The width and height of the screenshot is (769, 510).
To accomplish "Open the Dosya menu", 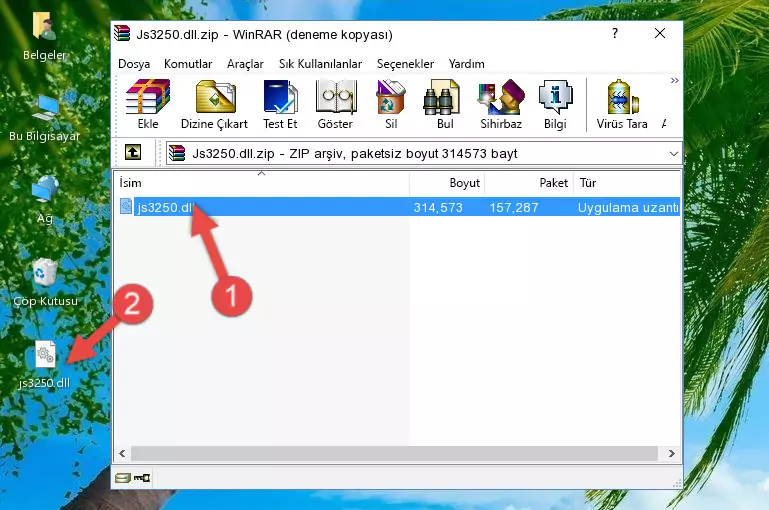I will [134, 64].
